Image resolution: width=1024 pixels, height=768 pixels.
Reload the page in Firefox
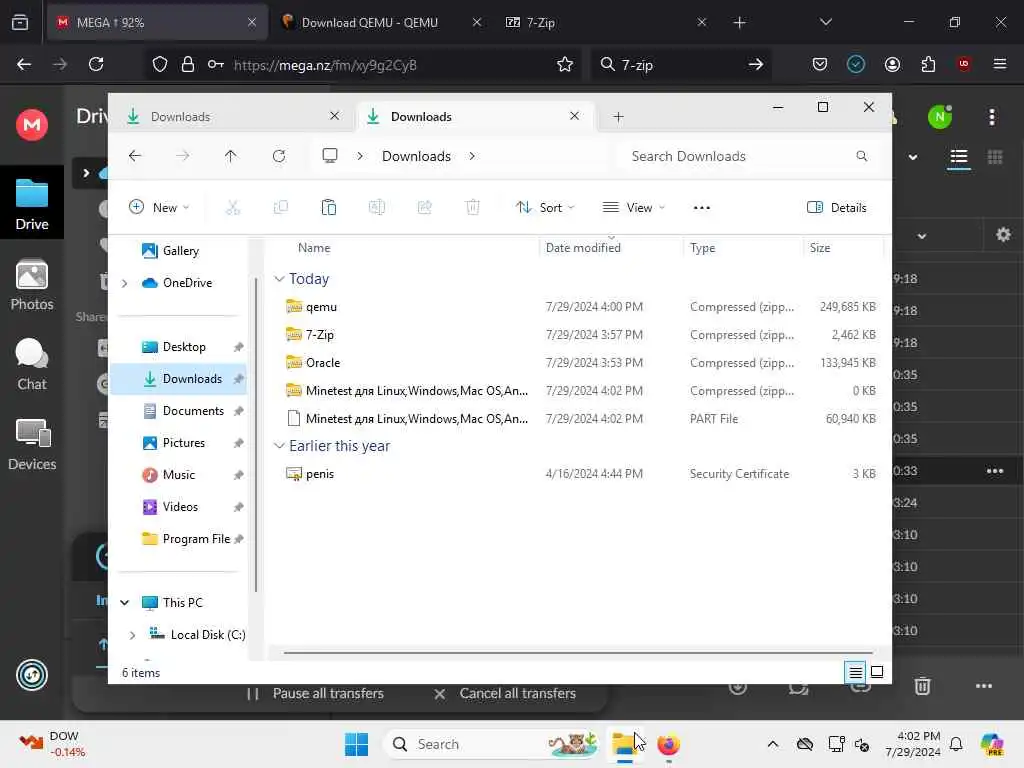click(96, 64)
